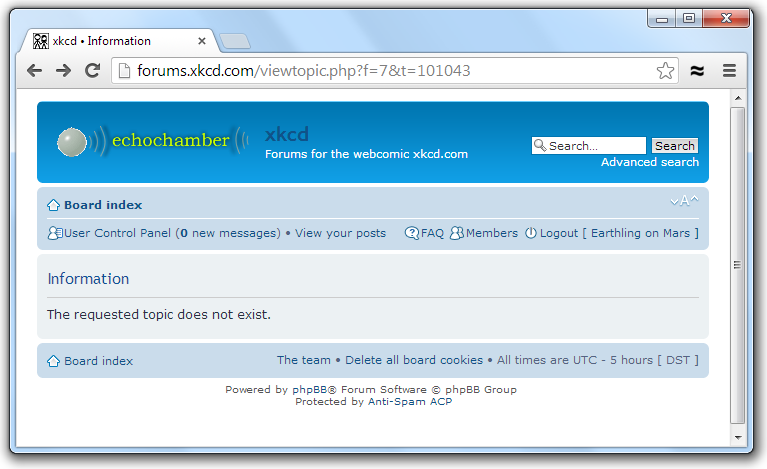767x469 pixels.
Task: Open the top Board index link
Action: [x=103, y=205]
